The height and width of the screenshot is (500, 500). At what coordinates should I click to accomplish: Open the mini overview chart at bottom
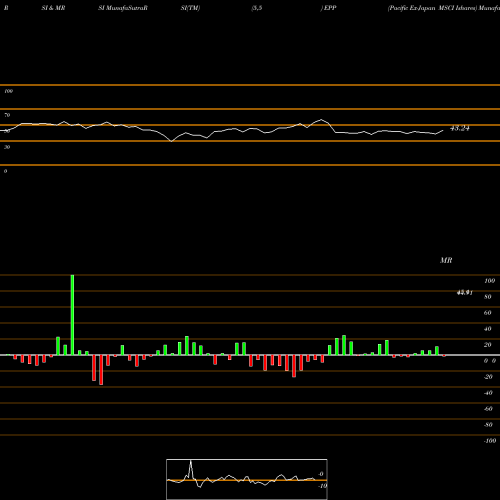pos(247,479)
